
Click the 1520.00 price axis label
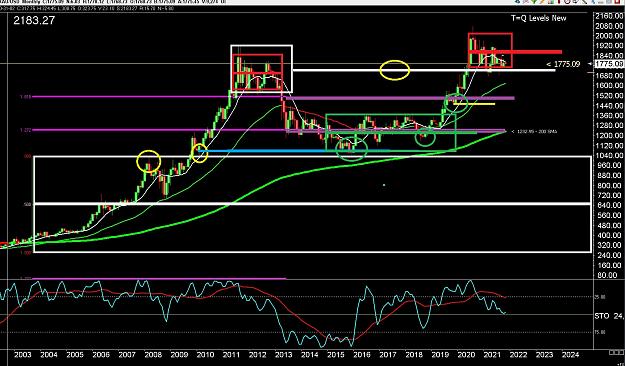pyautogui.click(x=609, y=96)
